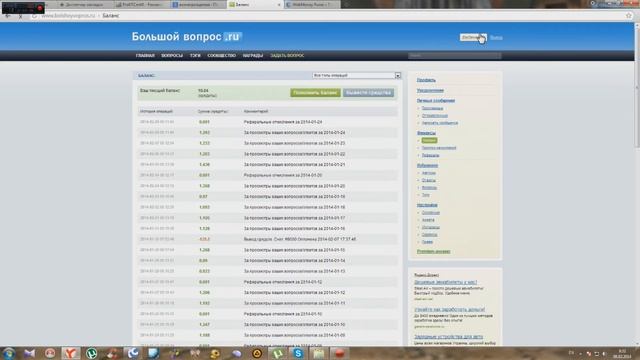The image size is (640, 360).
Task: Click the stop loading X button
Action: coord(20,16)
